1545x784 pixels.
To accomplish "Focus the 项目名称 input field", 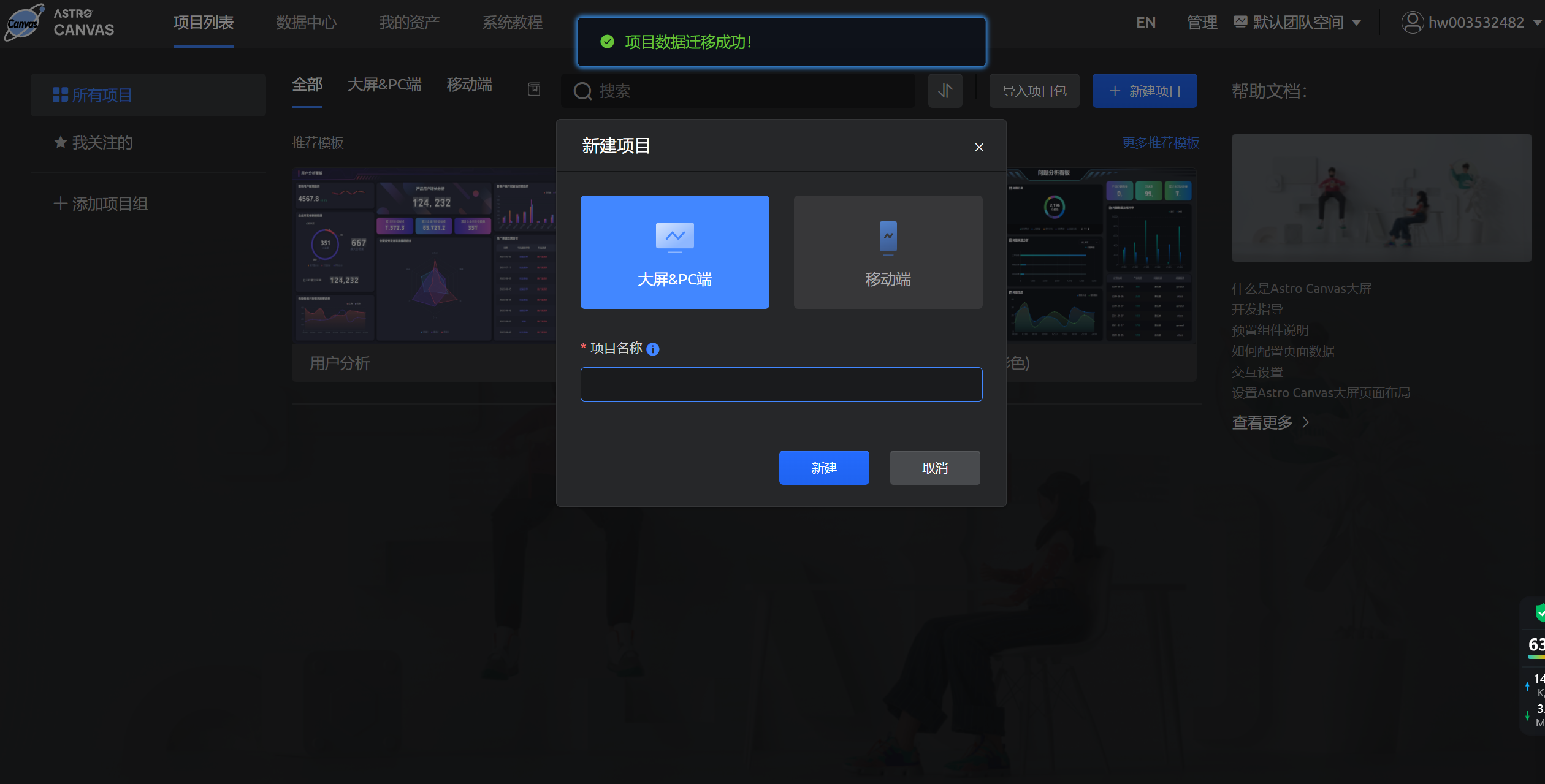I will click(781, 384).
